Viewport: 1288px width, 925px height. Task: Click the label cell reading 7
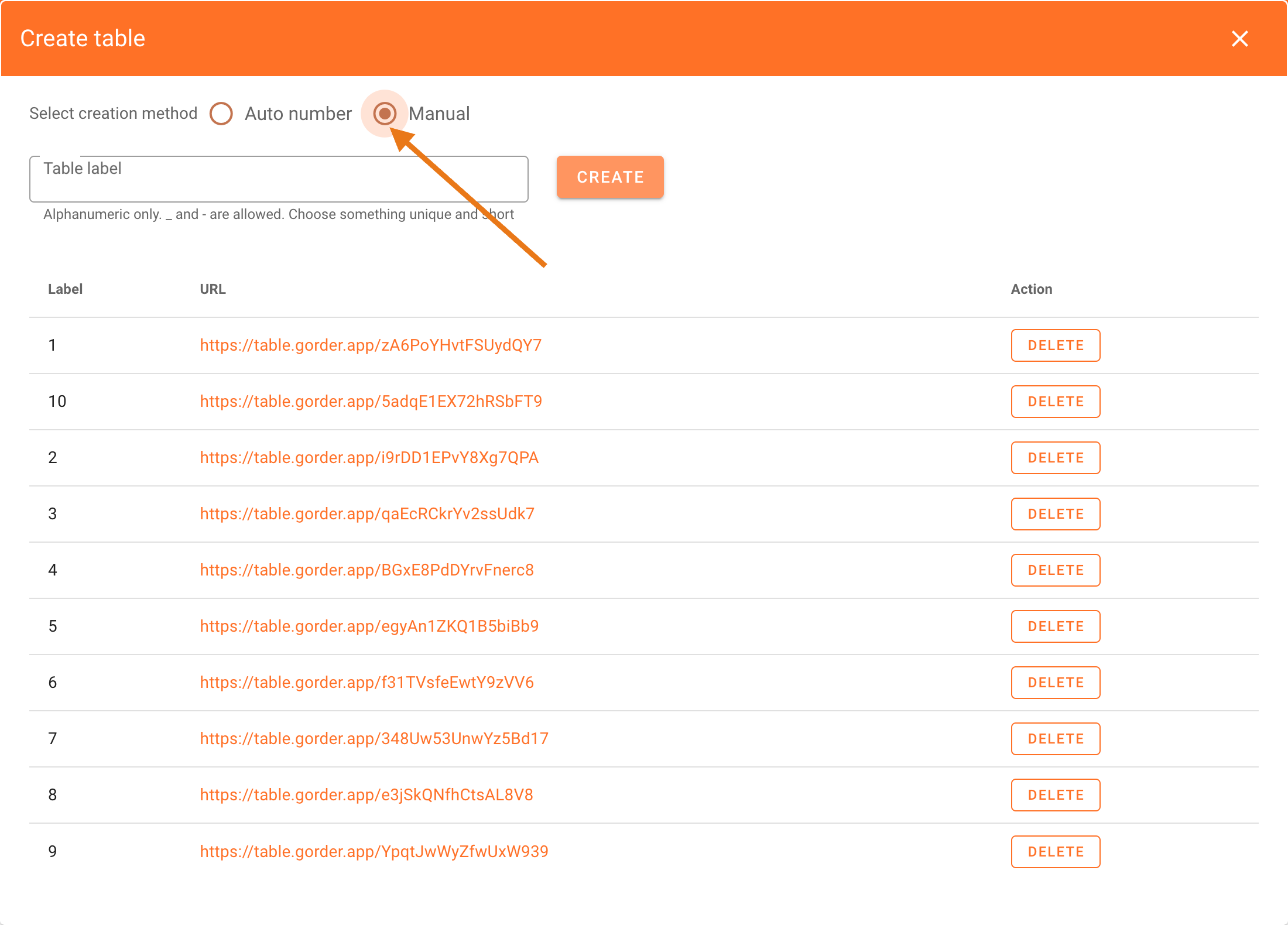pos(53,739)
